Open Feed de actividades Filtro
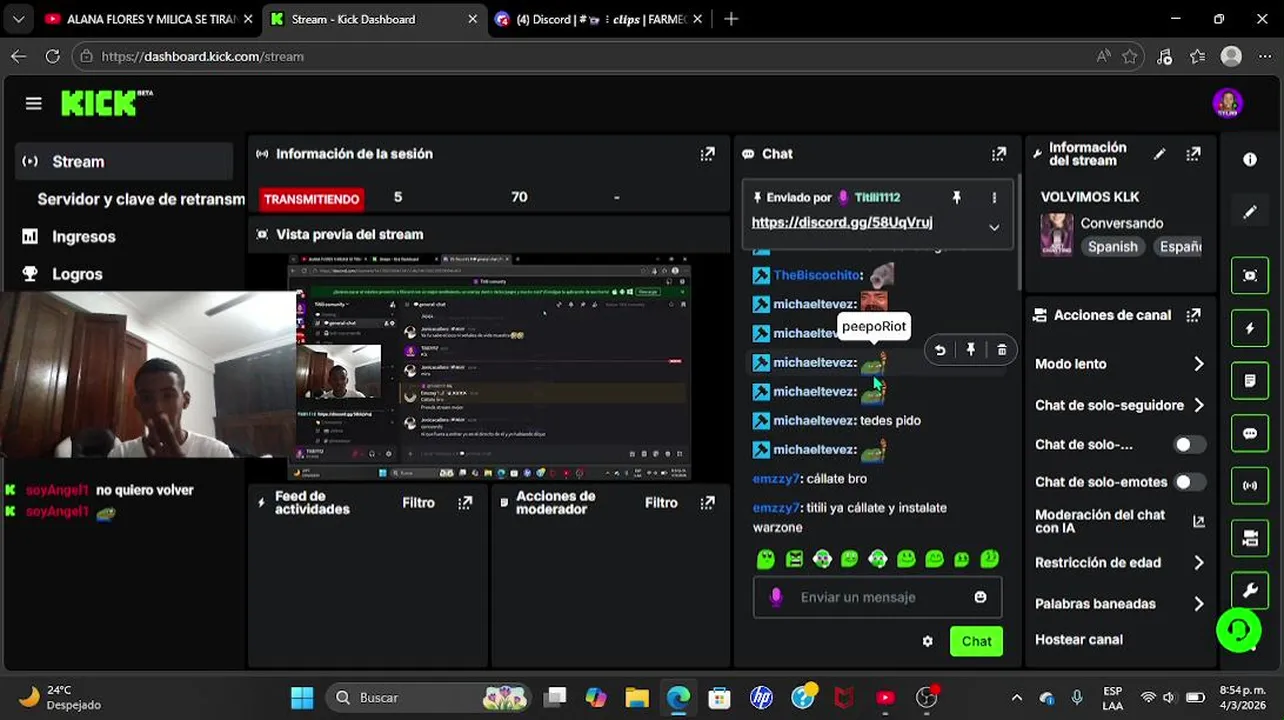The height and width of the screenshot is (720, 1284). (418, 503)
